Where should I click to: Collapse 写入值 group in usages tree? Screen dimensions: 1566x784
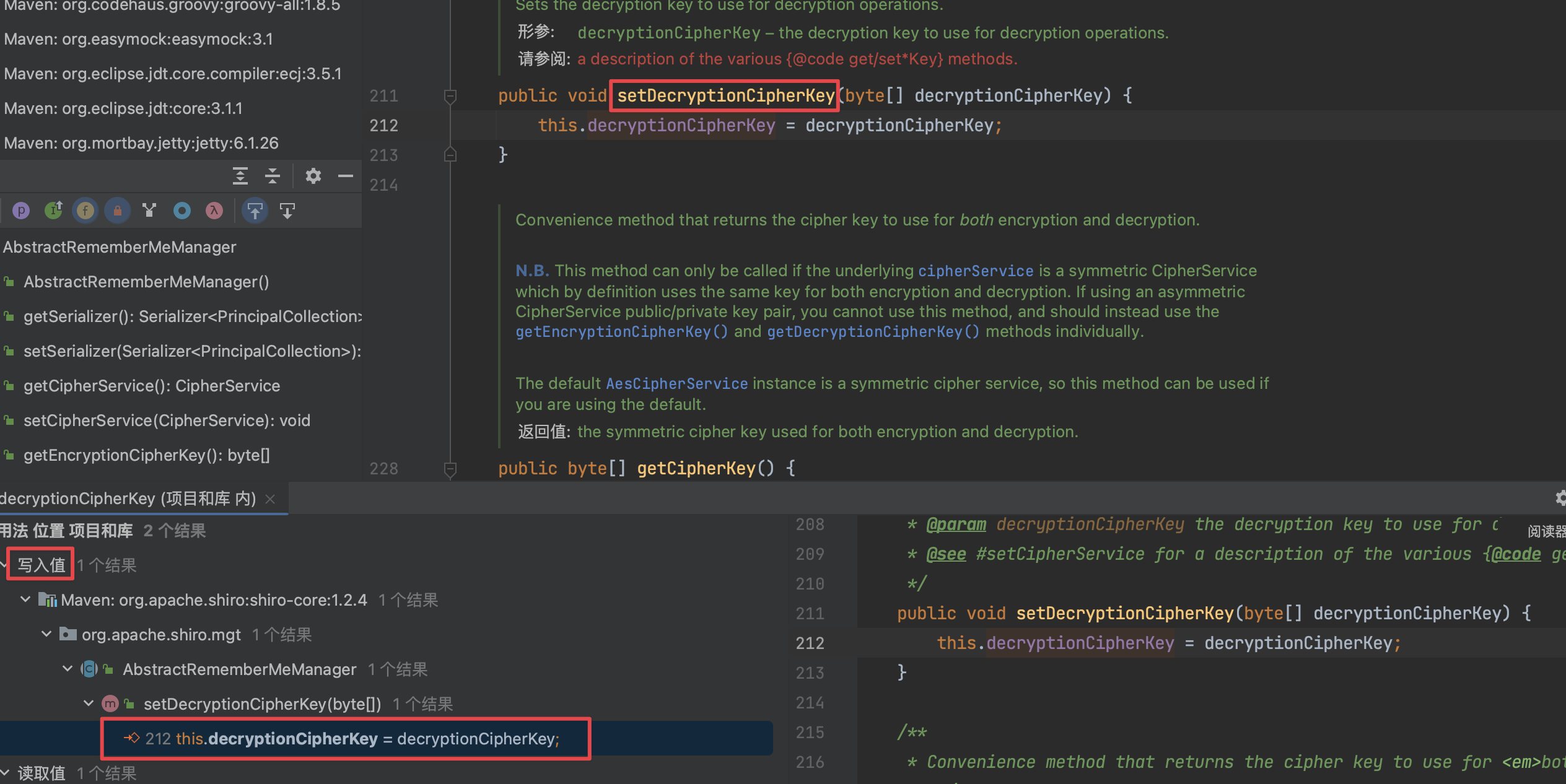pyautogui.click(x=3, y=565)
